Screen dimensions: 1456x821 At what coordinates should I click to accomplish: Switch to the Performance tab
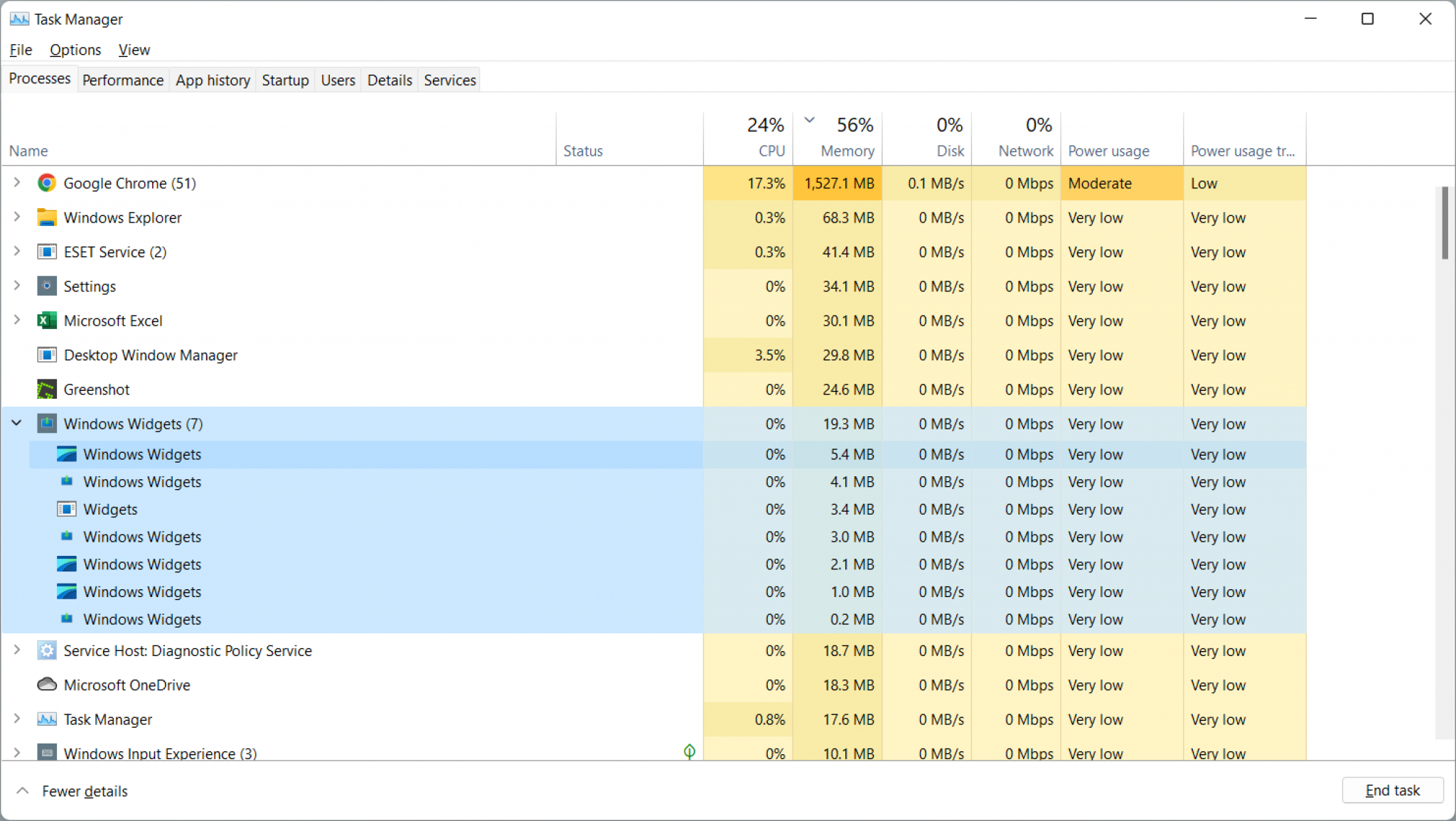coord(122,80)
